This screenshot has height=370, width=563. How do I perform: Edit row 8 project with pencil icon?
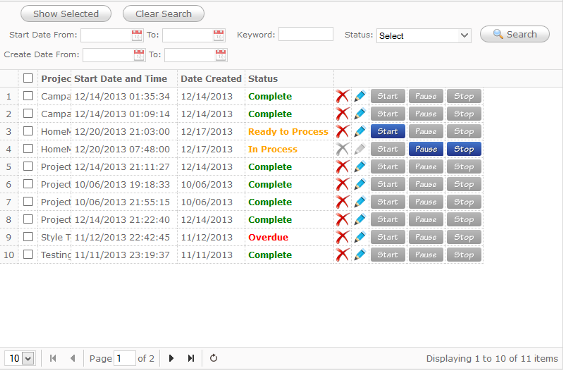pos(360,219)
